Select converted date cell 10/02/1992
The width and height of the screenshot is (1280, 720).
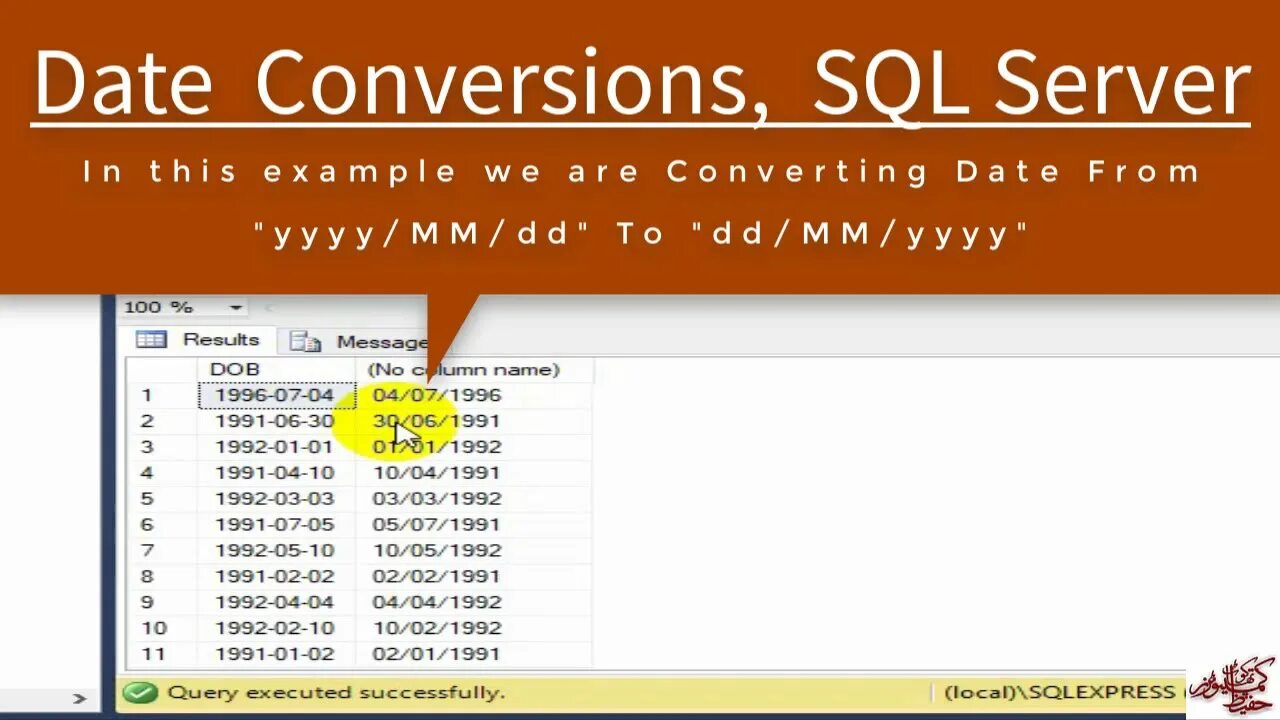[x=474, y=629]
